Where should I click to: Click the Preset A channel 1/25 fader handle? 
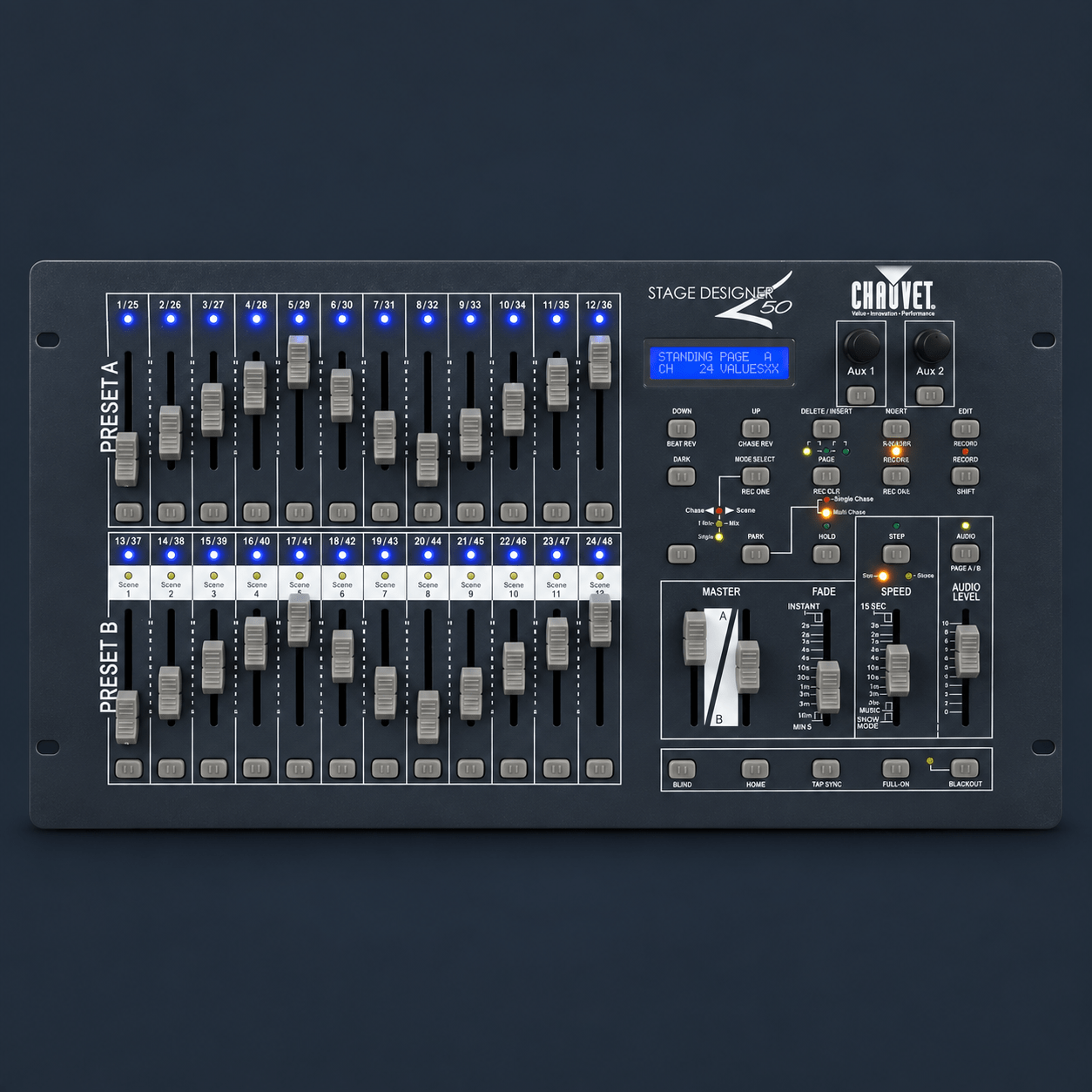(x=127, y=459)
